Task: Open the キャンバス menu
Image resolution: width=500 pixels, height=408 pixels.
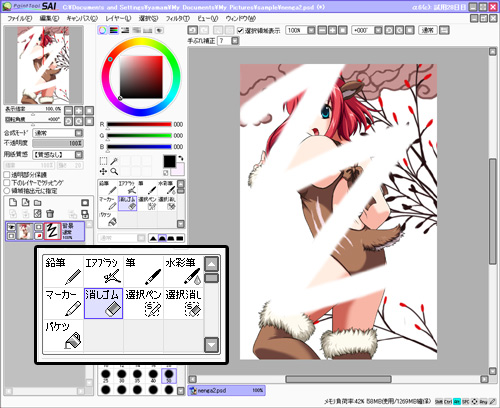Action: point(82,18)
